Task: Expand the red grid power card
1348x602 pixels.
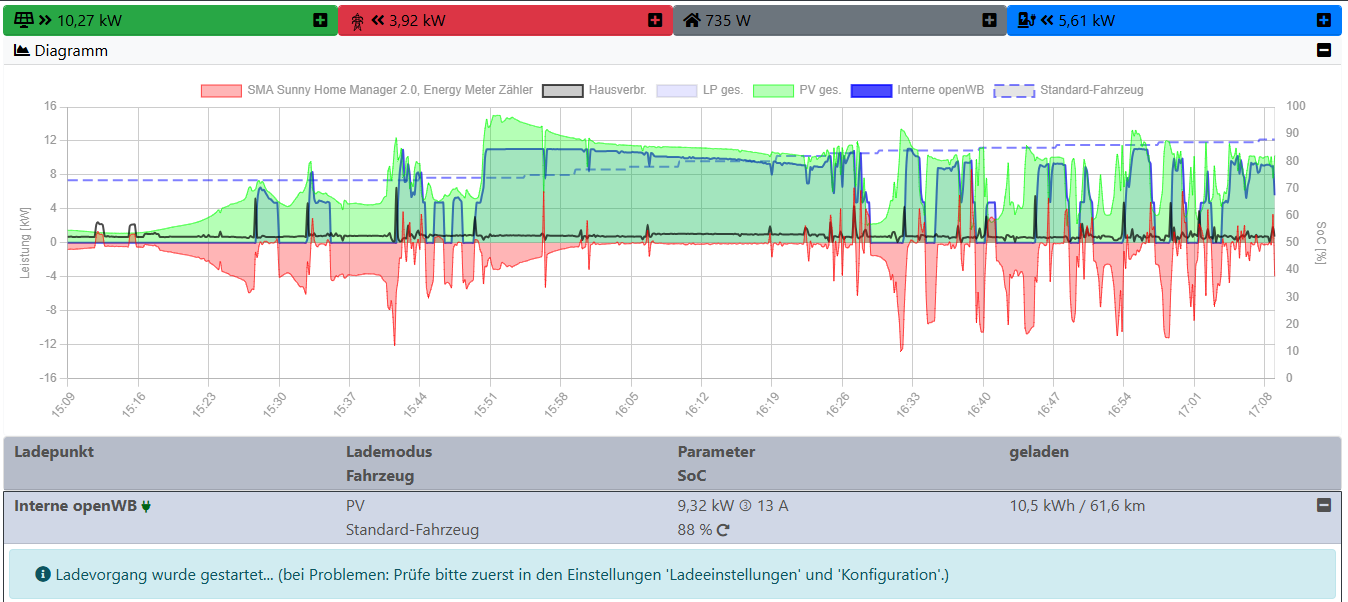Action: [x=655, y=20]
